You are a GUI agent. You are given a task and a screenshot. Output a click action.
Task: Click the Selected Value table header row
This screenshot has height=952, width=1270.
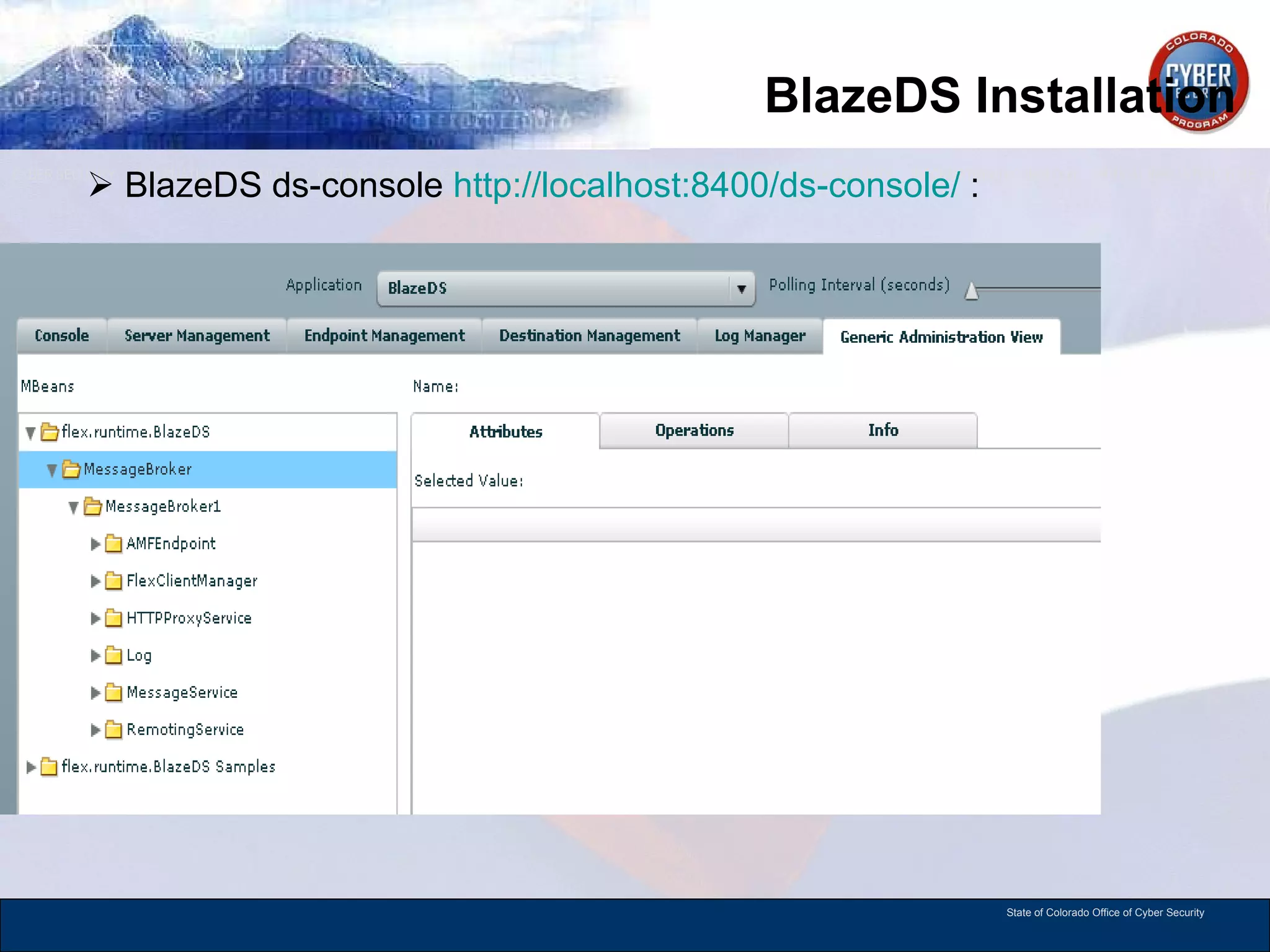coord(757,525)
